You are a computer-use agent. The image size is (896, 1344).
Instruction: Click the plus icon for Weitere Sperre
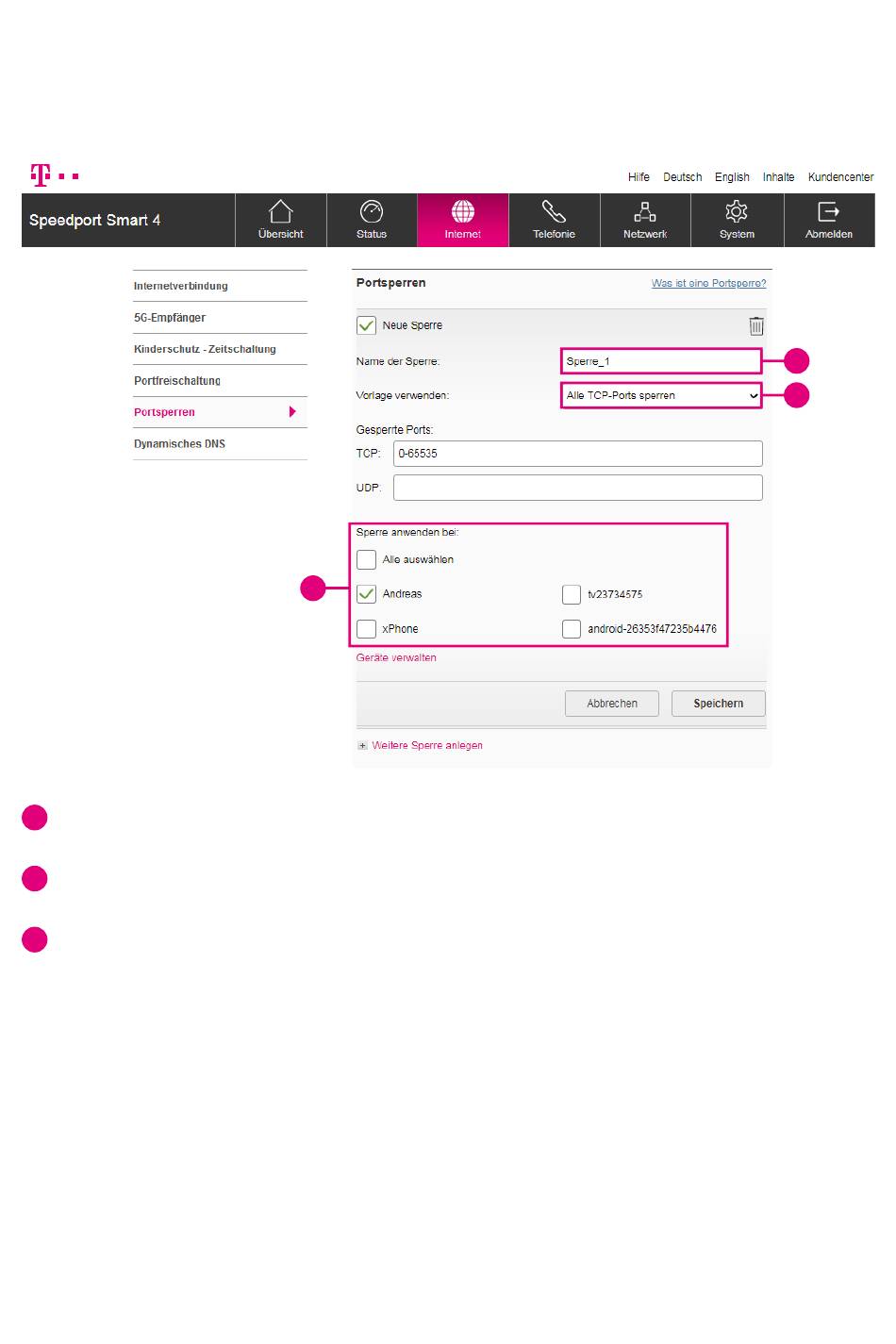point(362,745)
